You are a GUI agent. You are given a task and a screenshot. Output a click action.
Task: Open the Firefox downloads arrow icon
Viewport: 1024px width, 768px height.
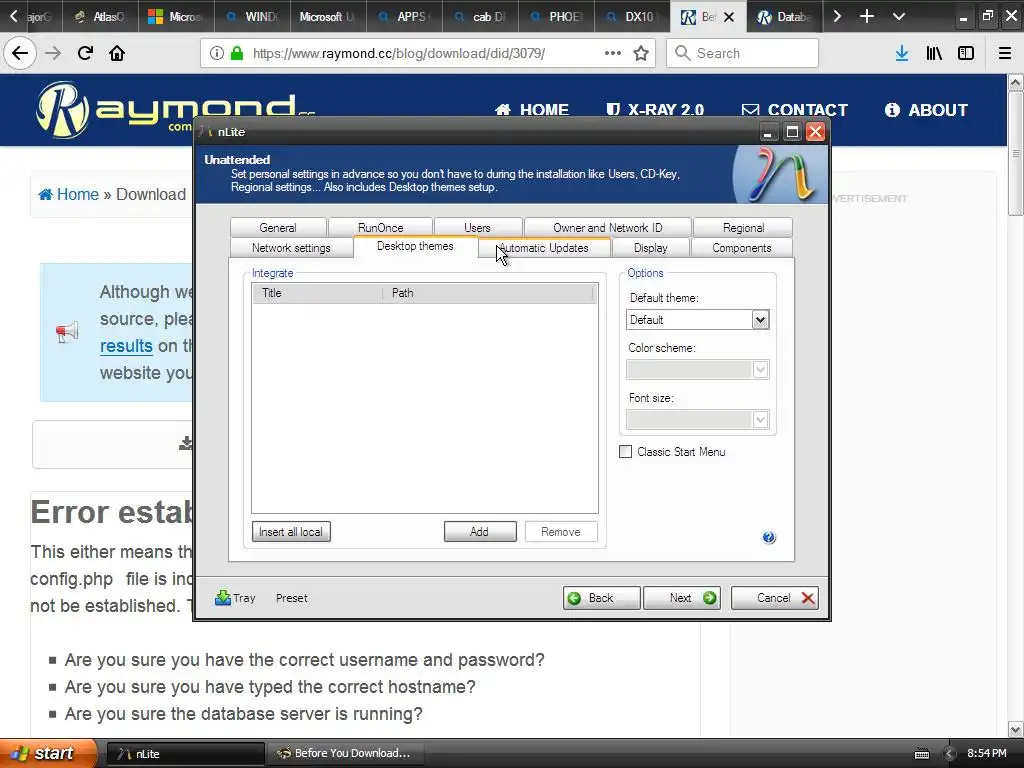(x=902, y=53)
